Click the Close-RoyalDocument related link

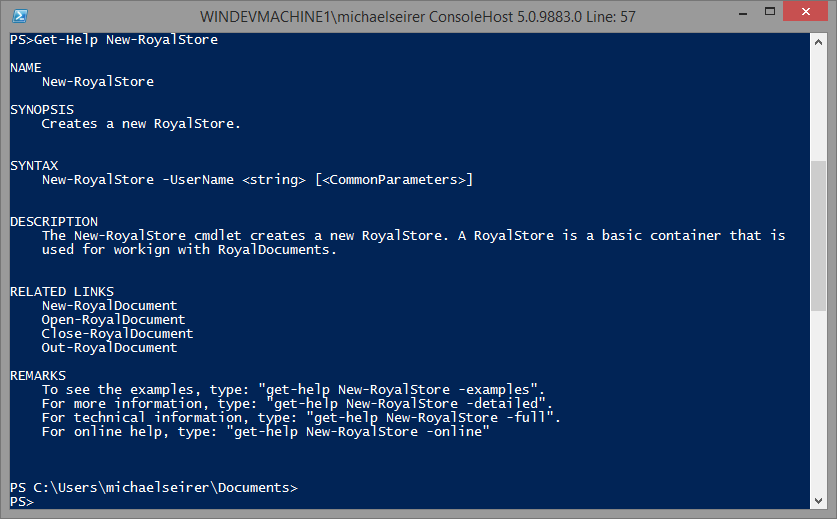point(117,334)
